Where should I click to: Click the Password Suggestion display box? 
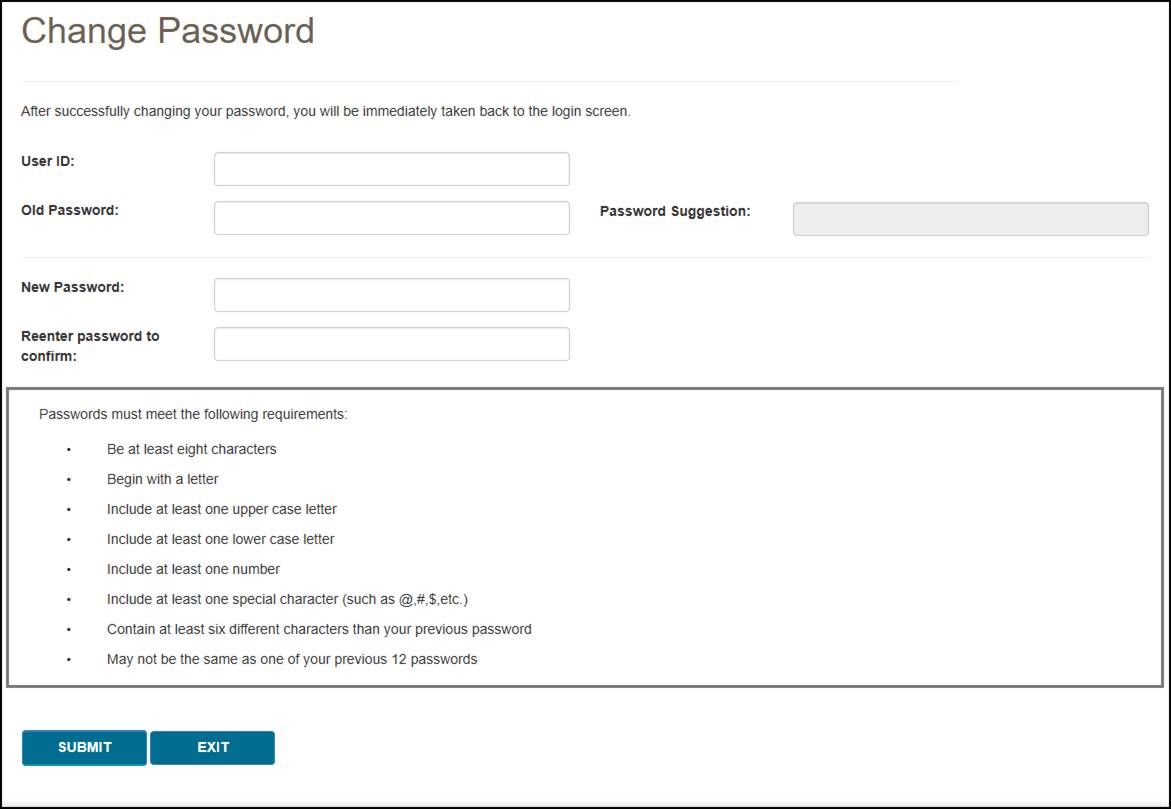pyautogui.click(x=969, y=218)
